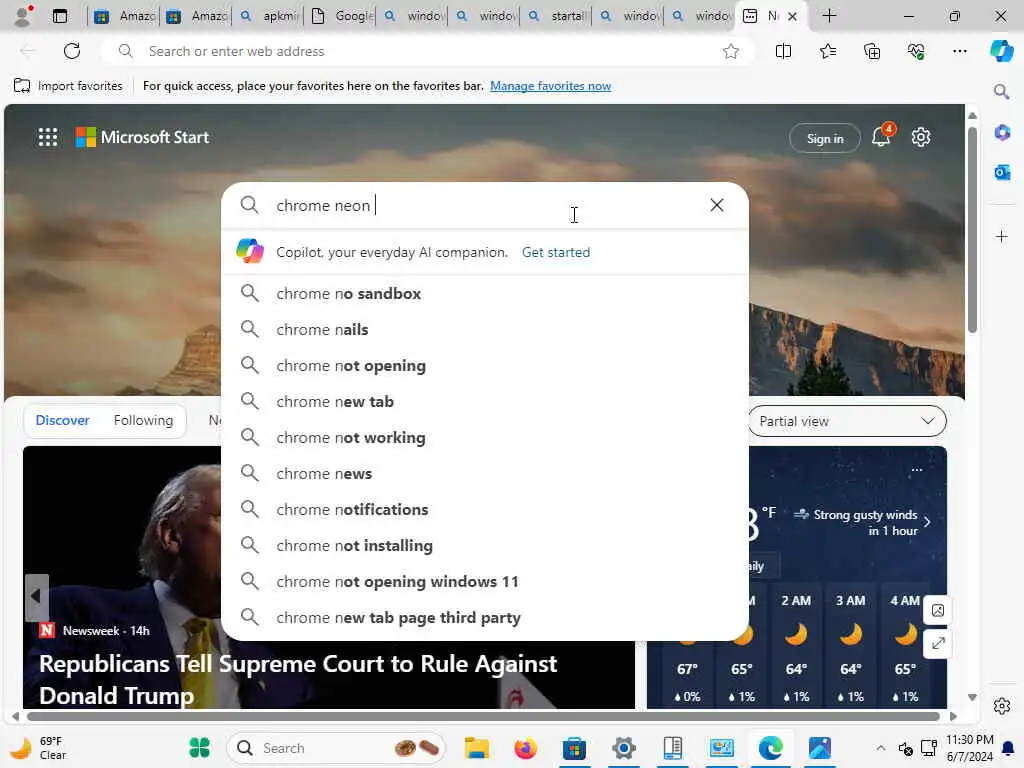Click weather card more options dots
The width and height of the screenshot is (1024, 768).
tap(917, 470)
